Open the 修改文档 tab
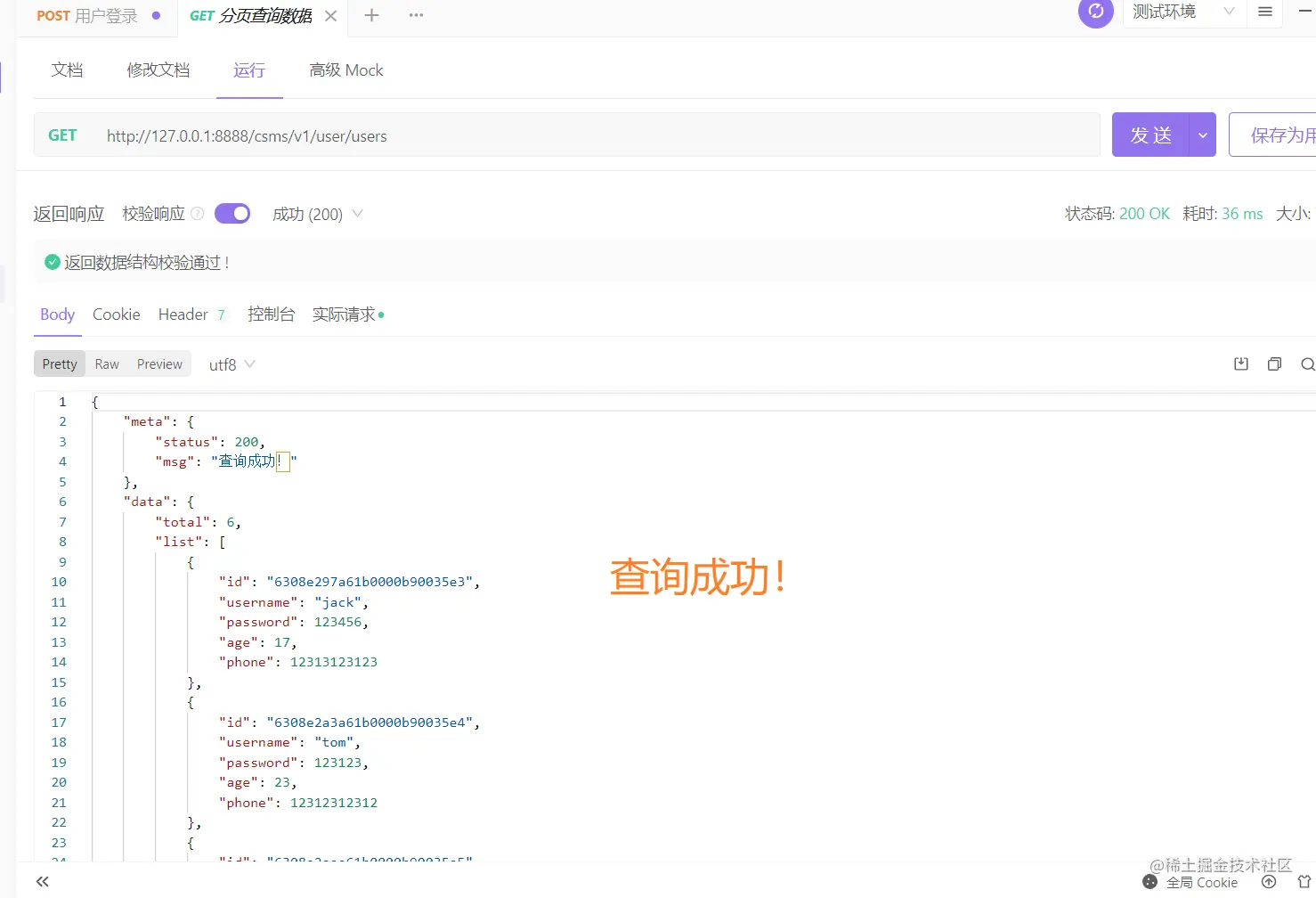The image size is (1316, 898). click(x=158, y=70)
